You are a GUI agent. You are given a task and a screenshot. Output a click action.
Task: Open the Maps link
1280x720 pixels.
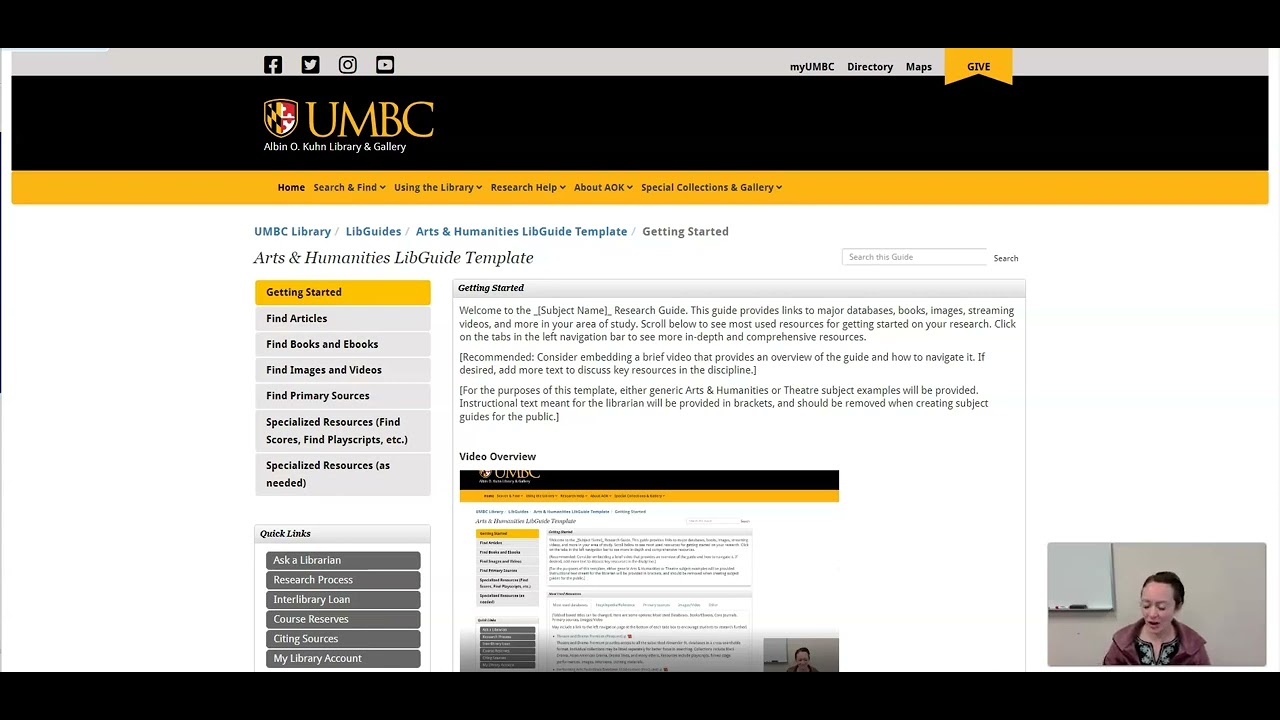click(x=919, y=67)
